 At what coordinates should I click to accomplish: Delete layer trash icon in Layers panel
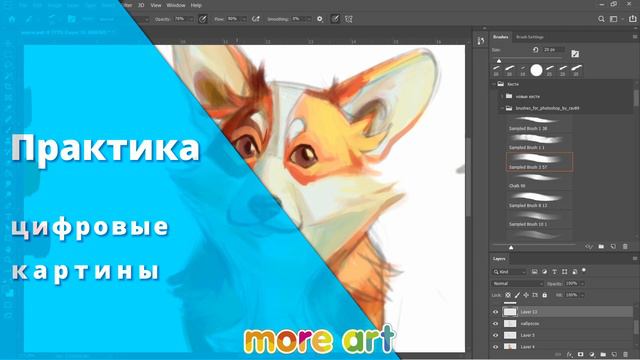tap(625, 355)
